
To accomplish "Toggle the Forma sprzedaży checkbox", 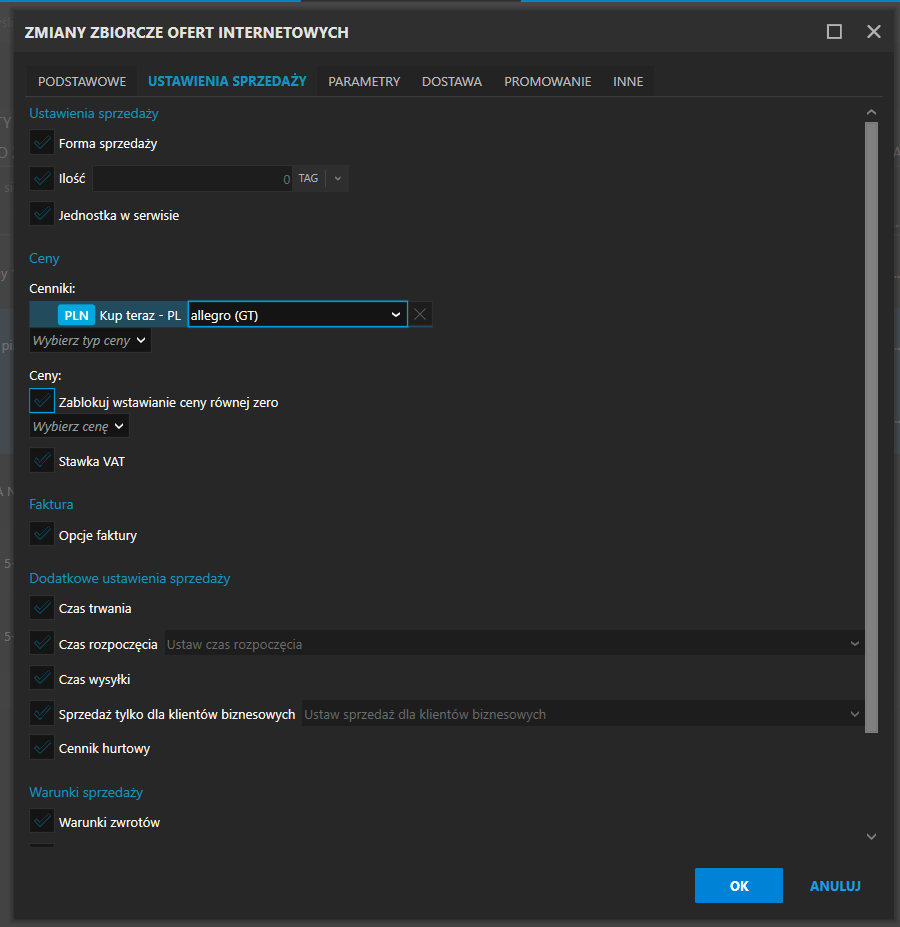I will click(42, 143).
